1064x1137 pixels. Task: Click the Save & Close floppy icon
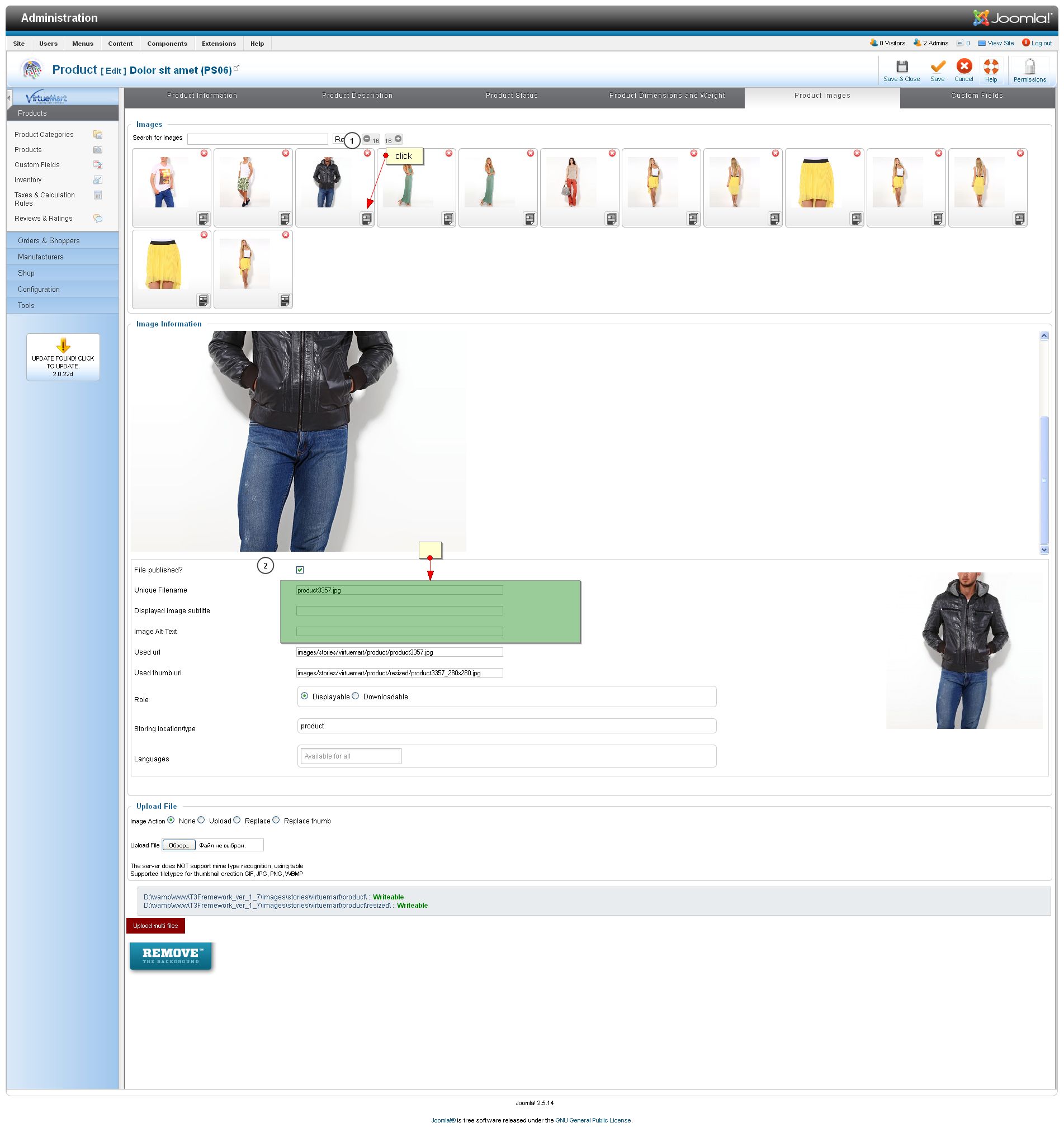[x=901, y=67]
